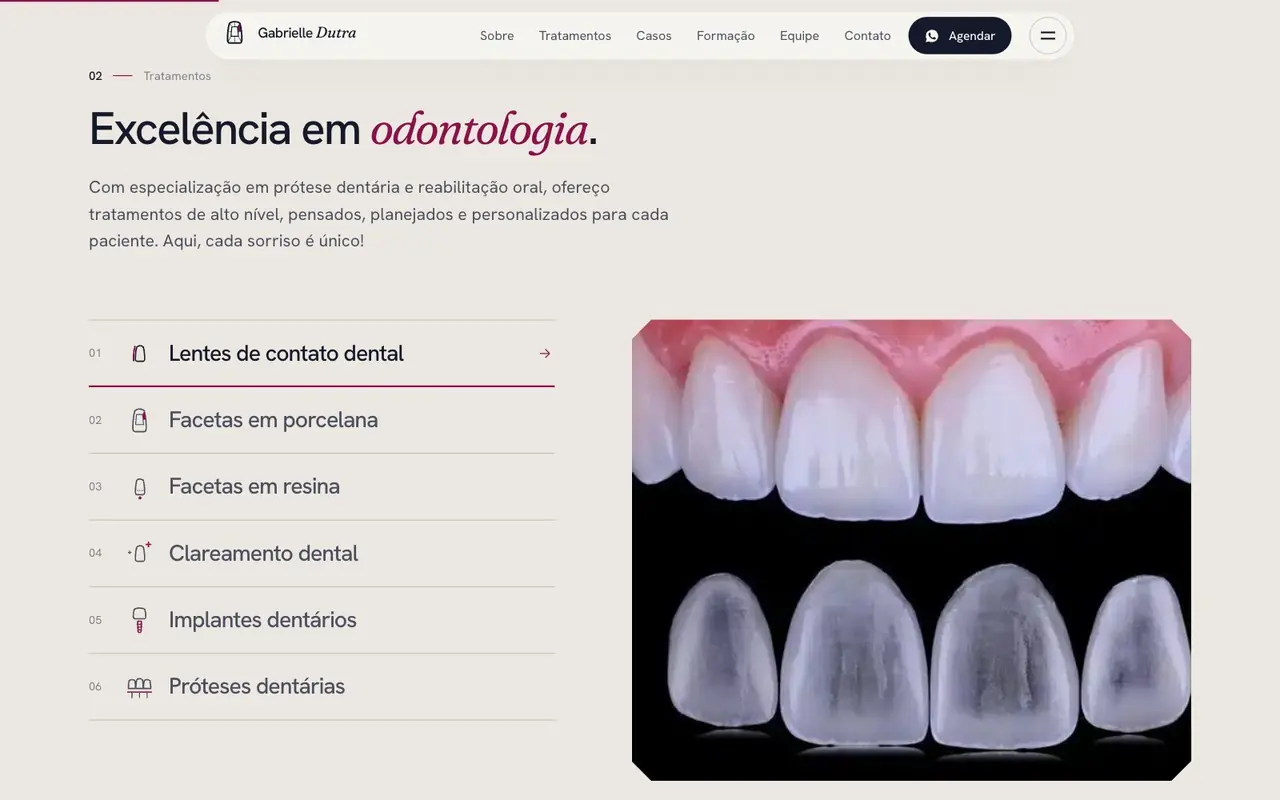Viewport: 1280px width, 800px height.
Task: View the Próteses dentárias treatment
Action: click(x=322, y=687)
